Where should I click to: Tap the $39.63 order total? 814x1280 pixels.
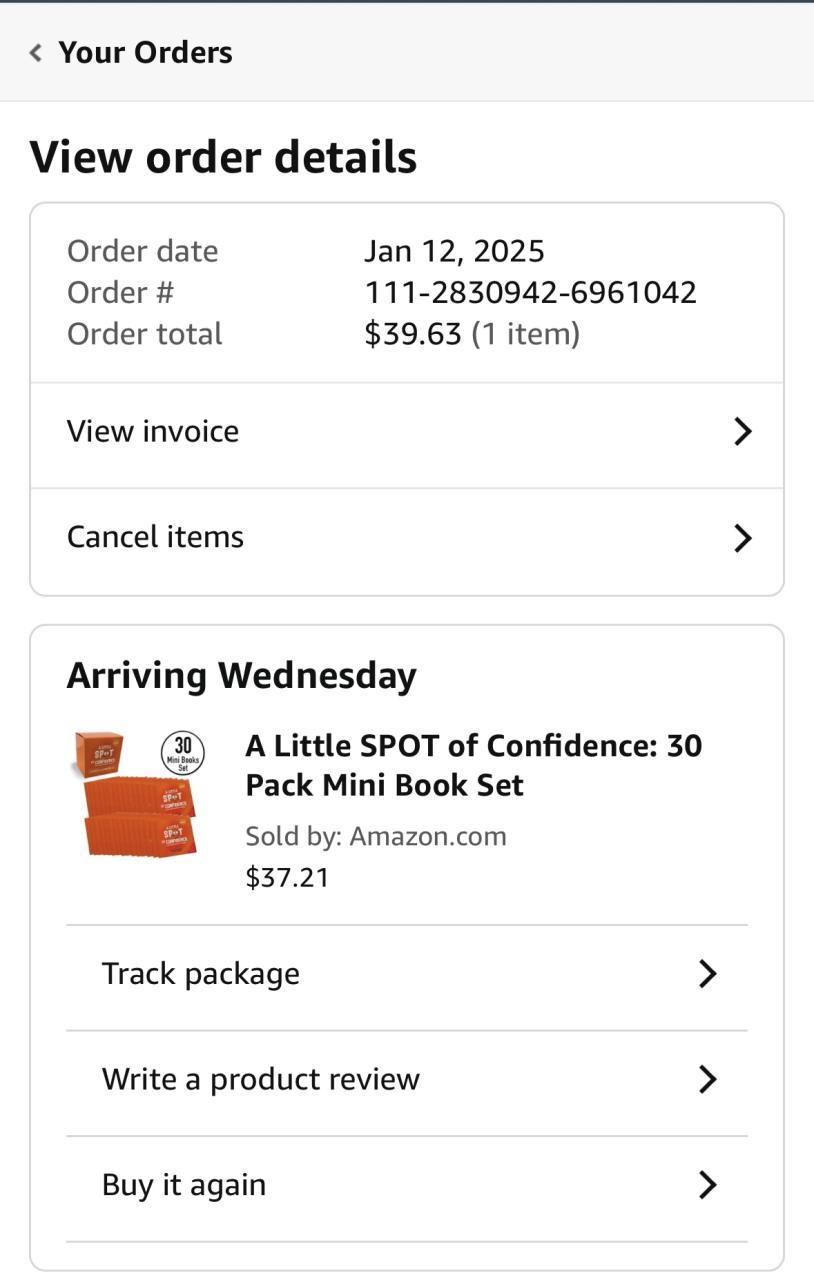click(412, 334)
